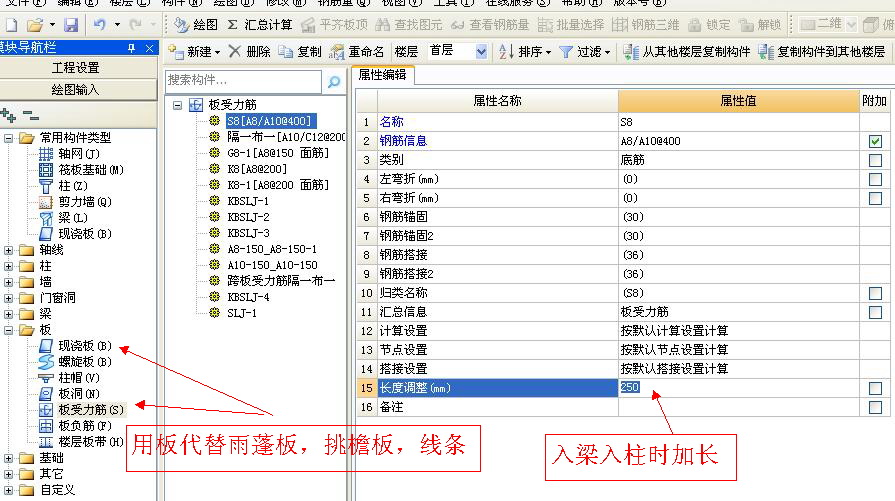Click the 过滤 filter funnel icon

click(566, 52)
